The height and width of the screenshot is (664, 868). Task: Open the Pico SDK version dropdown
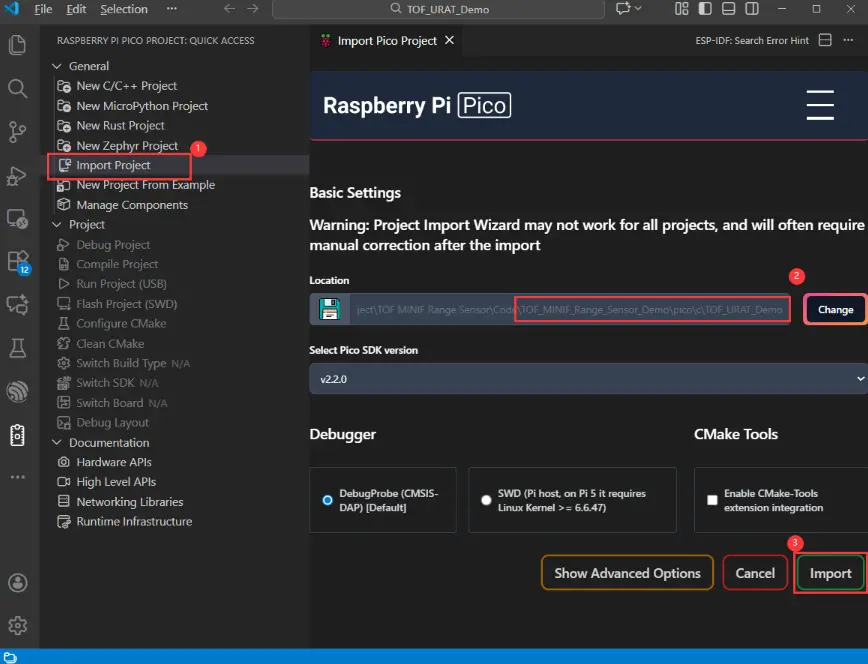[588, 379]
